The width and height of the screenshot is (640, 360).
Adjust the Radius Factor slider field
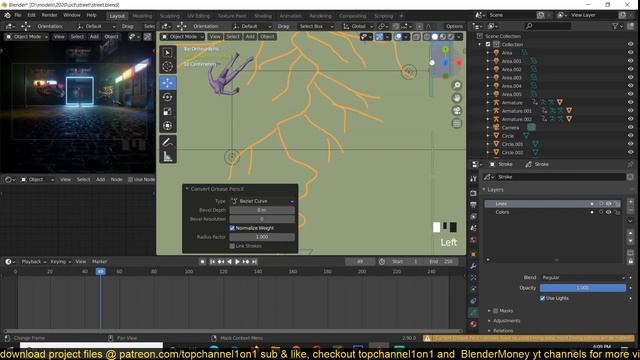[x=262, y=237]
